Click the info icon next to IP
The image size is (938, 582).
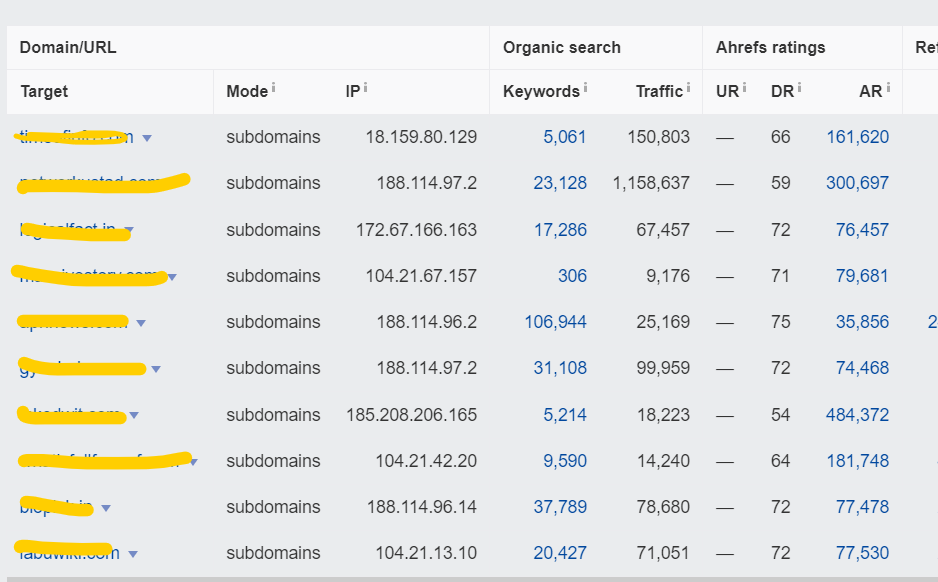pyautogui.click(x=366, y=87)
